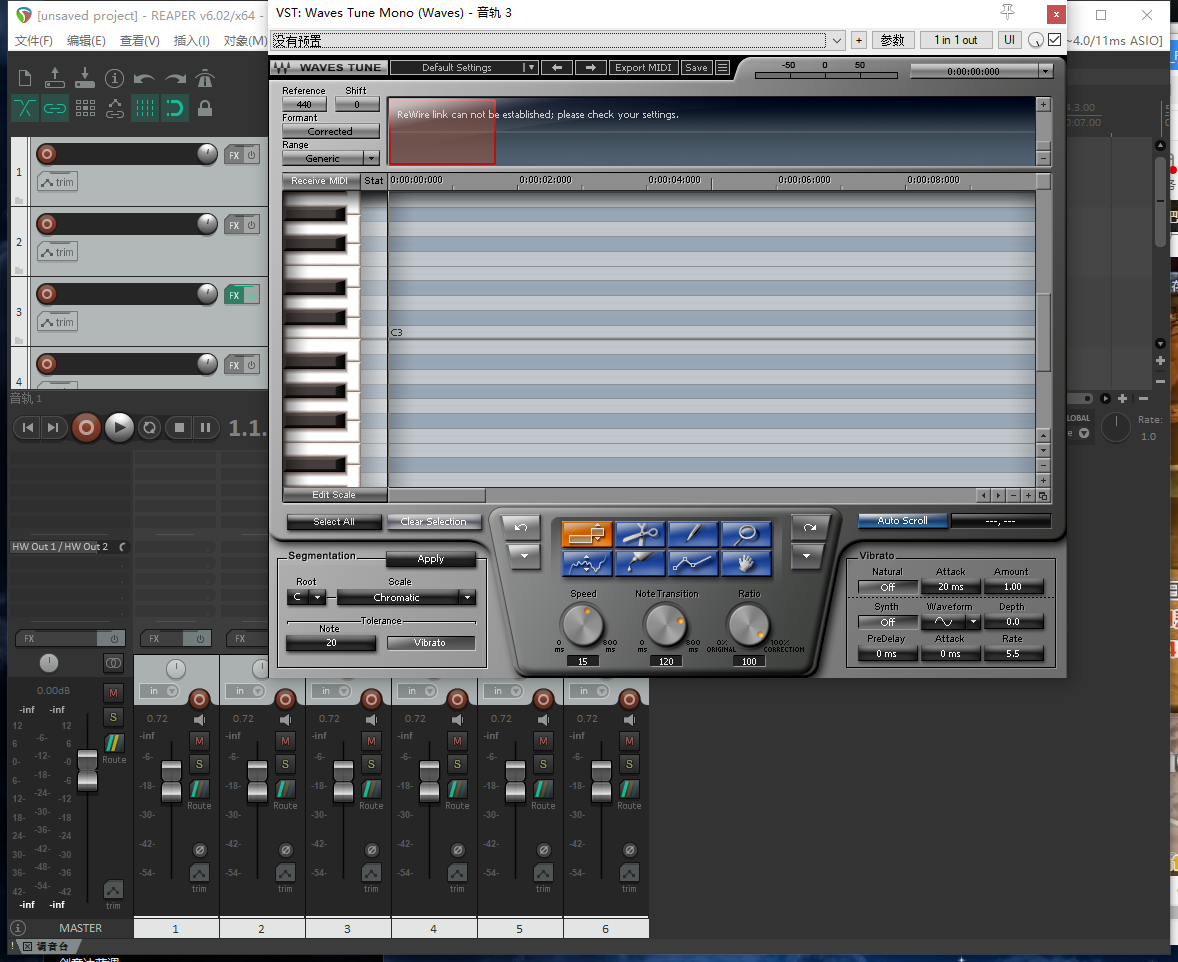
Task: Open mixer channel 1 input dropdown
Action: [172, 691]
